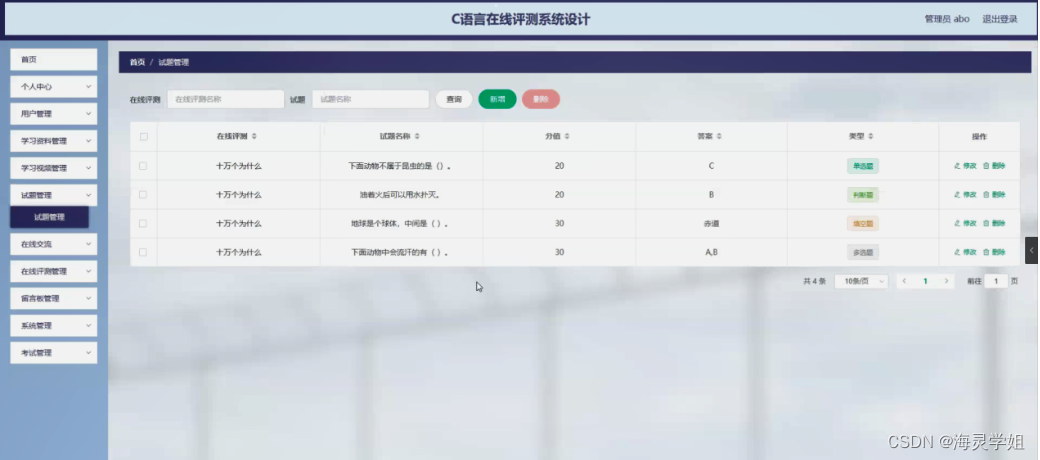Click 退出登录 in the header
Screen dimensions: 1040x460
click(x=1000, y=19)
